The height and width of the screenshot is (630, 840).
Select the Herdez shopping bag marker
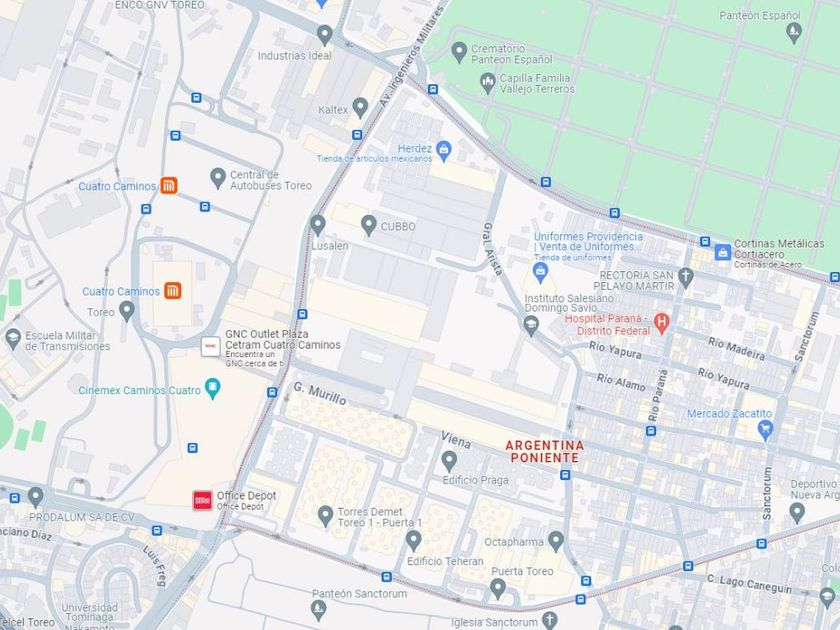pos(444,151)
